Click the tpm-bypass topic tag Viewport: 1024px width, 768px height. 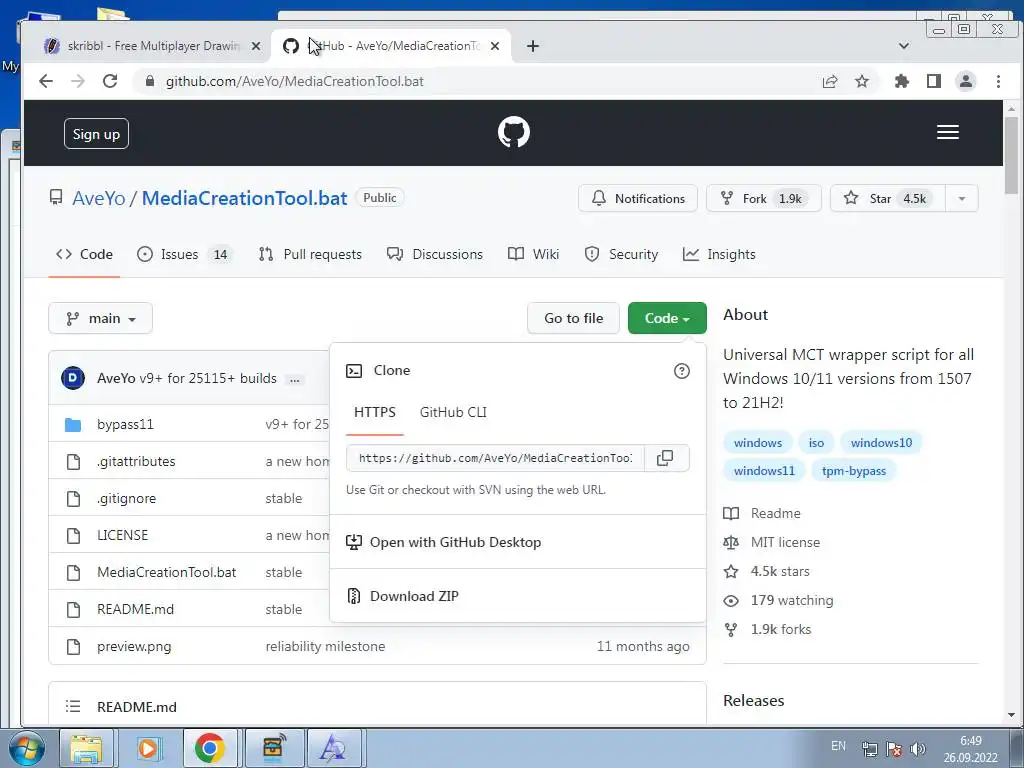point(854,471)
